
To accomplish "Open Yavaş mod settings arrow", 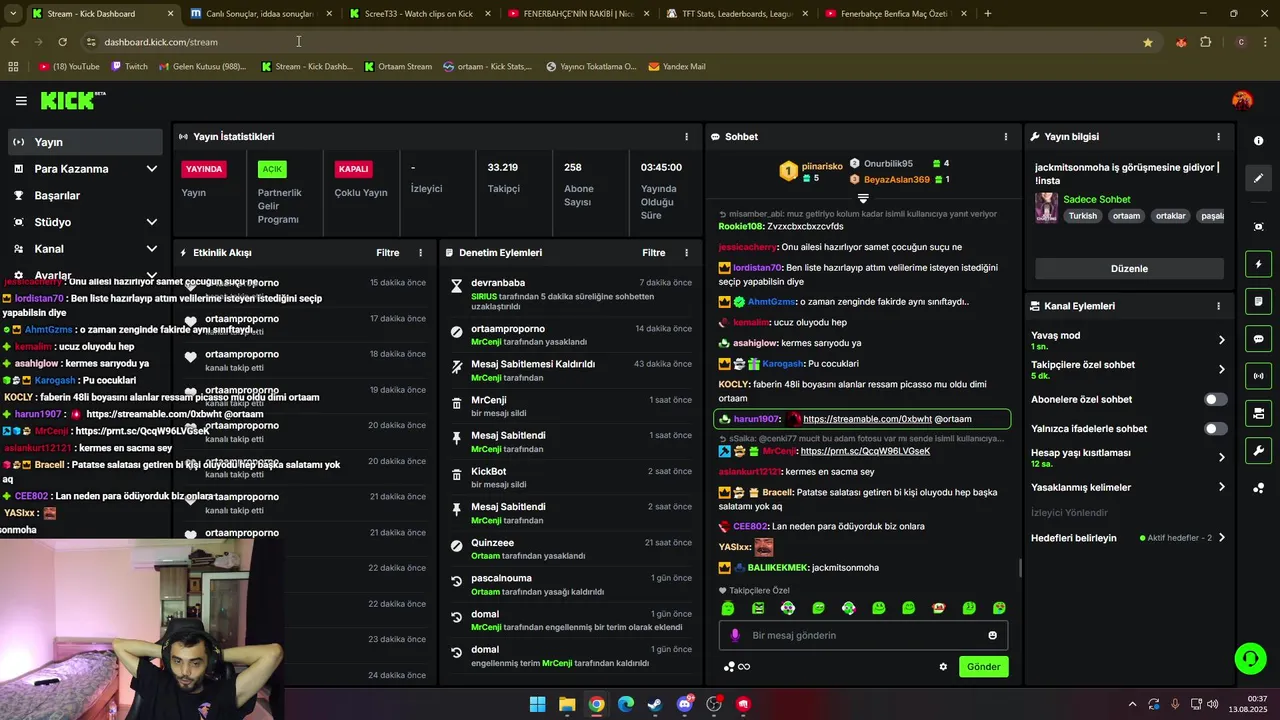I will [x=1221, y=340].
